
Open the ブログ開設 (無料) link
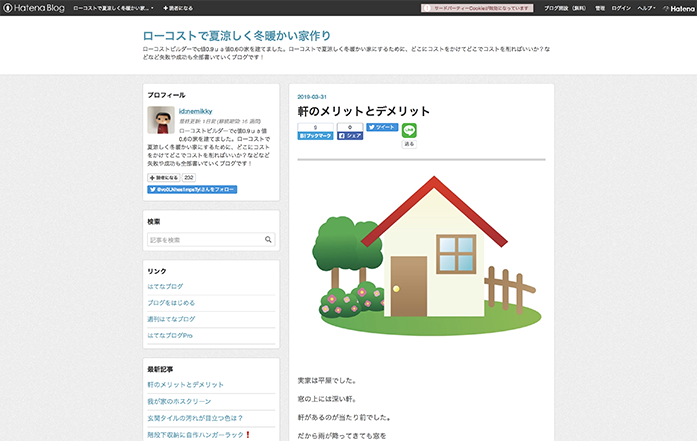565,8
